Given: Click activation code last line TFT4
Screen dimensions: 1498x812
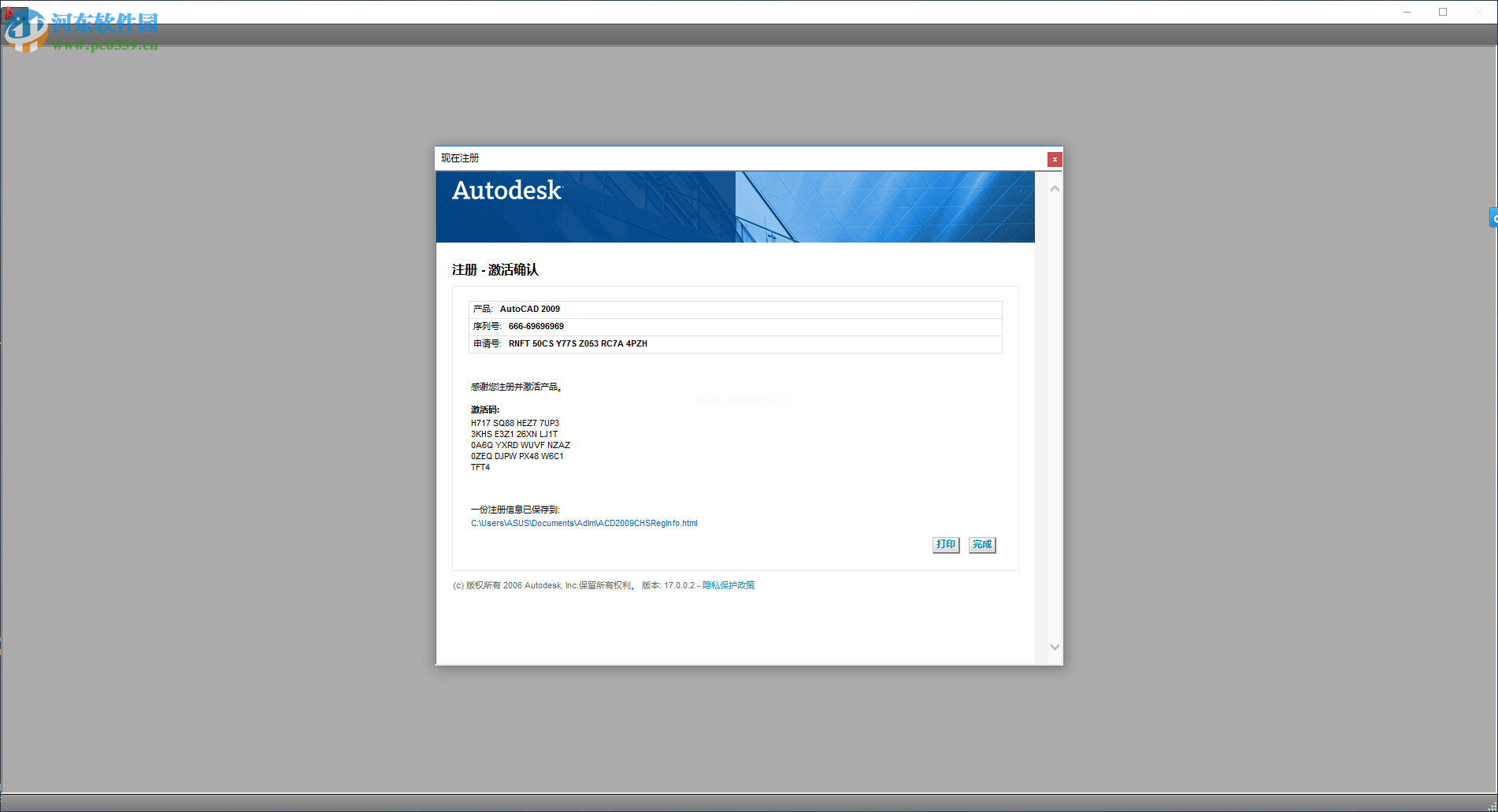Looking at the screenshot, I should point(480,467).
